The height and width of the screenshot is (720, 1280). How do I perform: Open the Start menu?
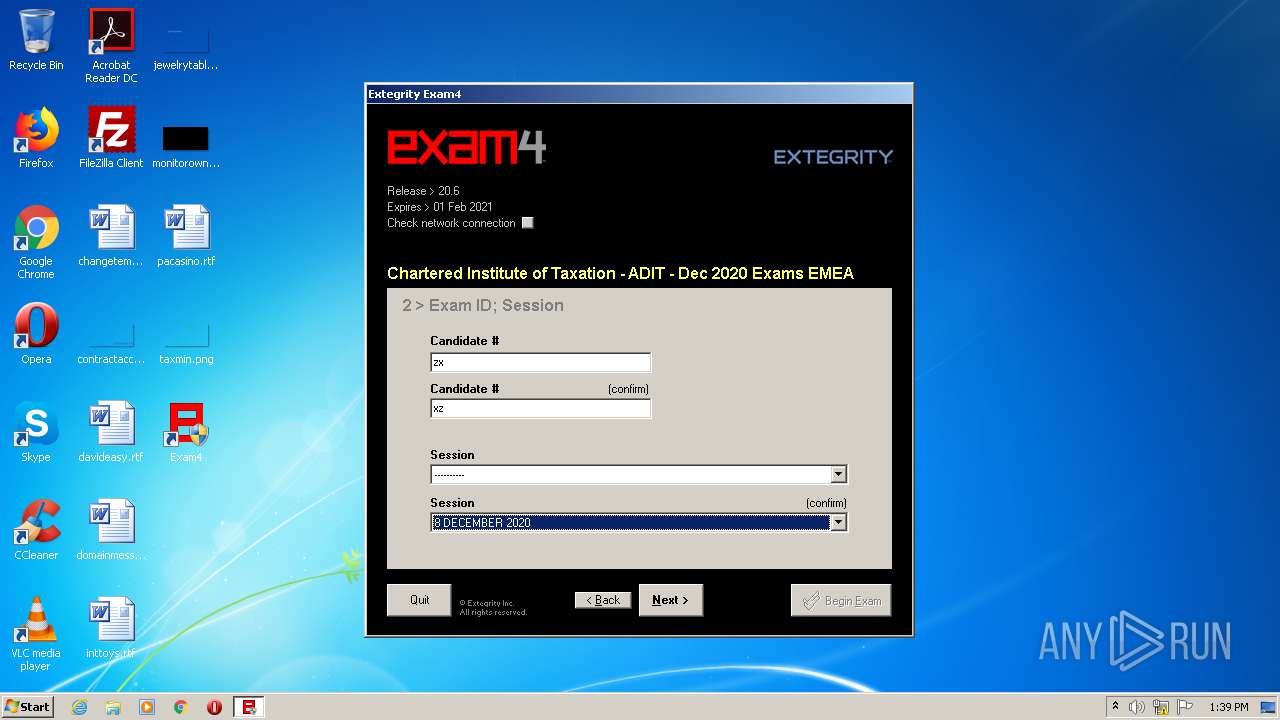tap(28, 707)
